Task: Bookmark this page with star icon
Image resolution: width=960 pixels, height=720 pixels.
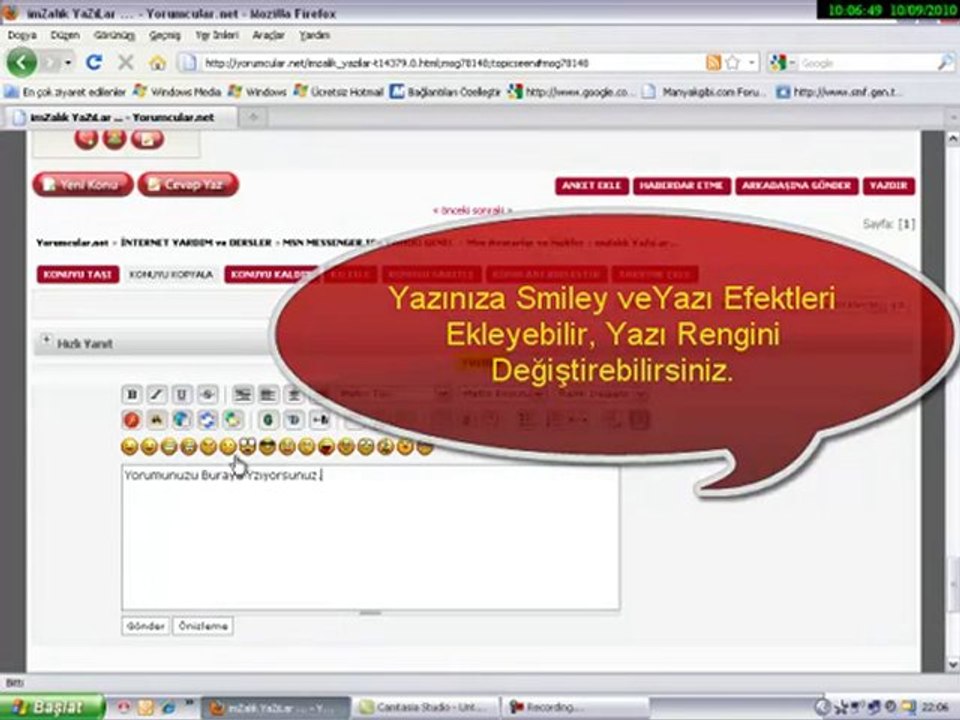Action: tap(733, 62)
